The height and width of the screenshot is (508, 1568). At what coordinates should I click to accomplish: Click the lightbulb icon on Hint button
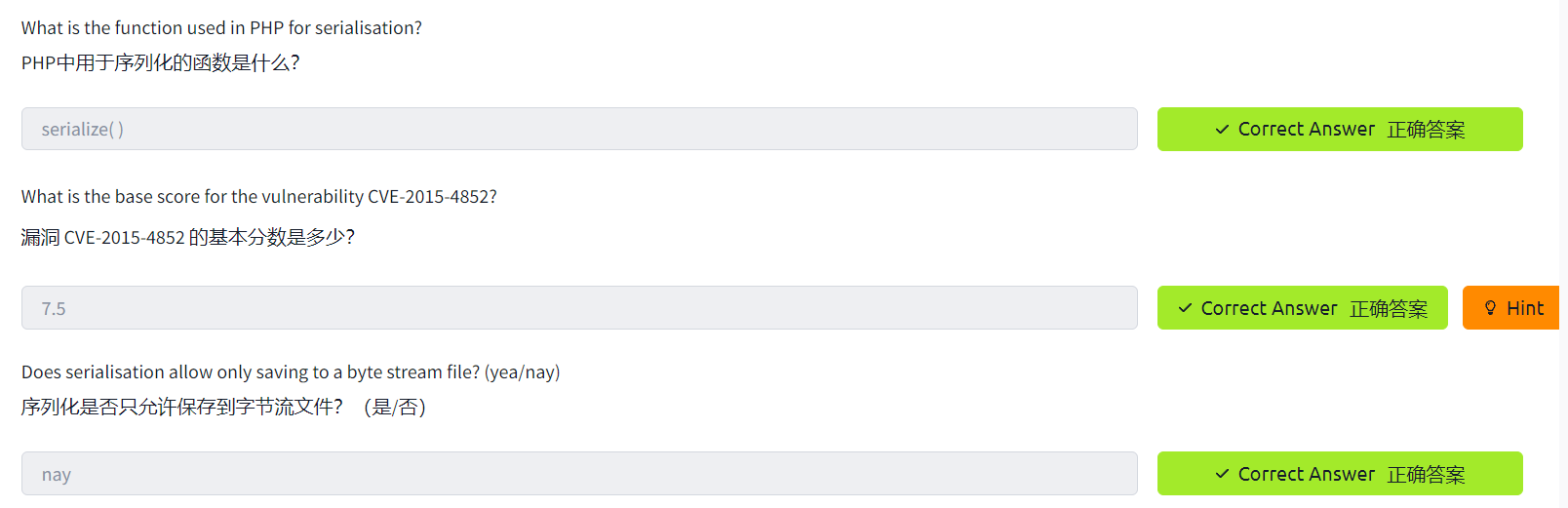(x=1490, y=308)
